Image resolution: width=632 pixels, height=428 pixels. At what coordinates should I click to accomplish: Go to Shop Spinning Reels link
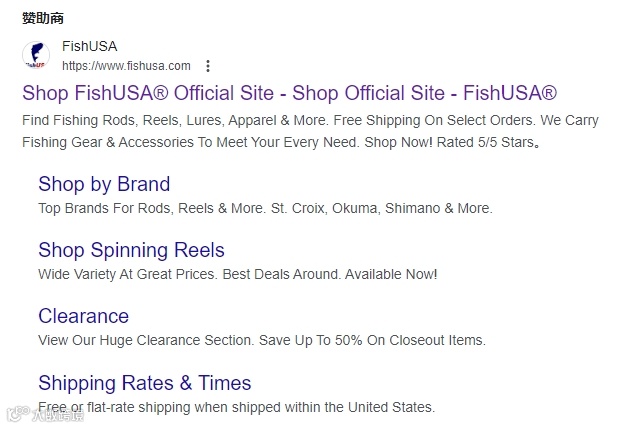(131, 250)
